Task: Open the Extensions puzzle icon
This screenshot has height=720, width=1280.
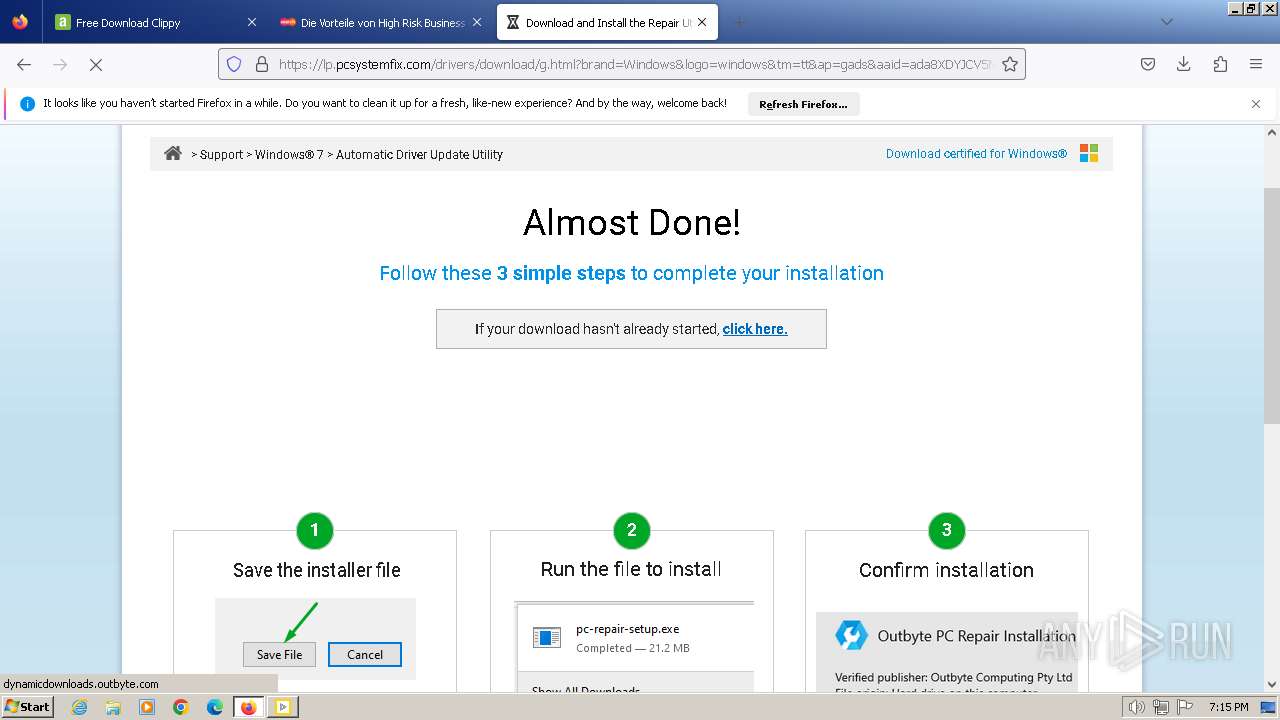Action: point(1220,64)
